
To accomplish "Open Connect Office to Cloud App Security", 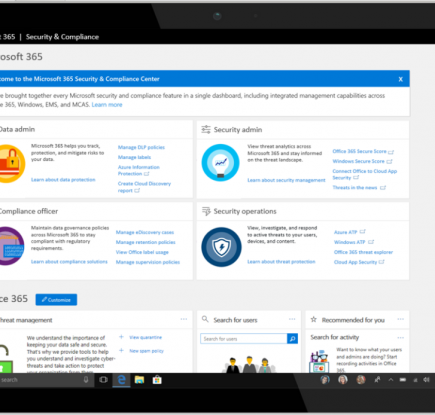I will [x=365, y=174].
